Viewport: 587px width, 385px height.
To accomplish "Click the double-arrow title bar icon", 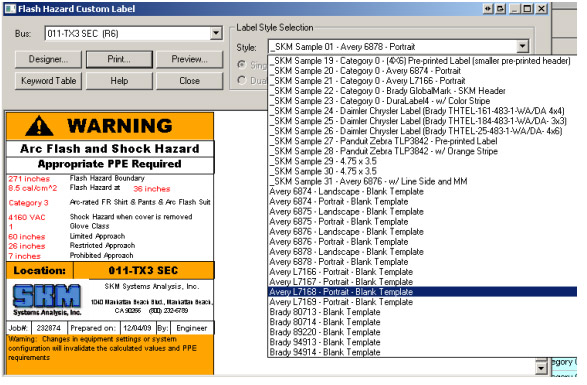I will (x=487, y=9).
